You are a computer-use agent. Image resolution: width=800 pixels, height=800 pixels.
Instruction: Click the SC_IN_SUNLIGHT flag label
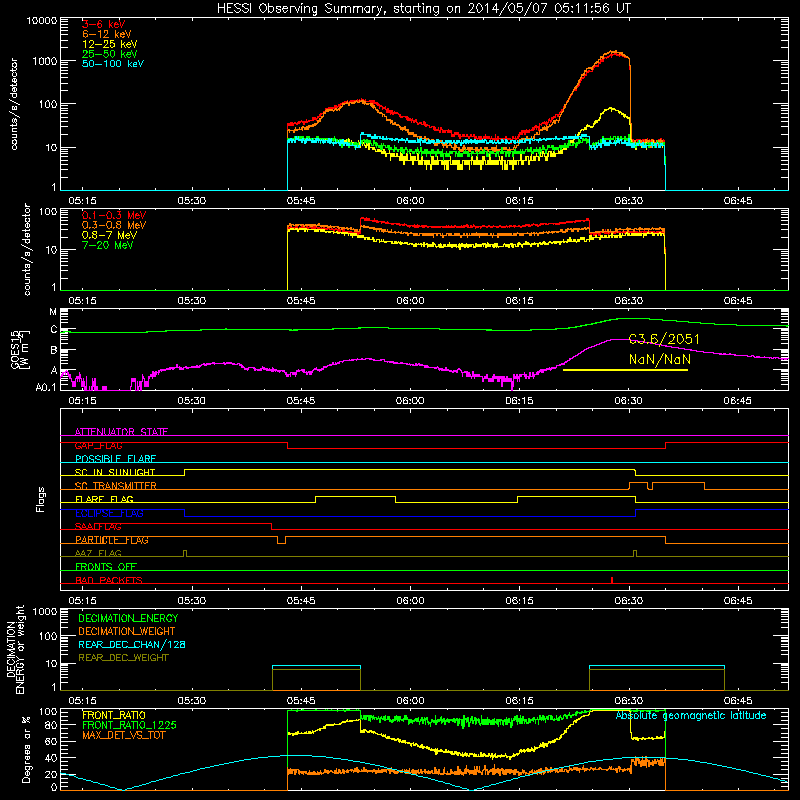[115, 472]
